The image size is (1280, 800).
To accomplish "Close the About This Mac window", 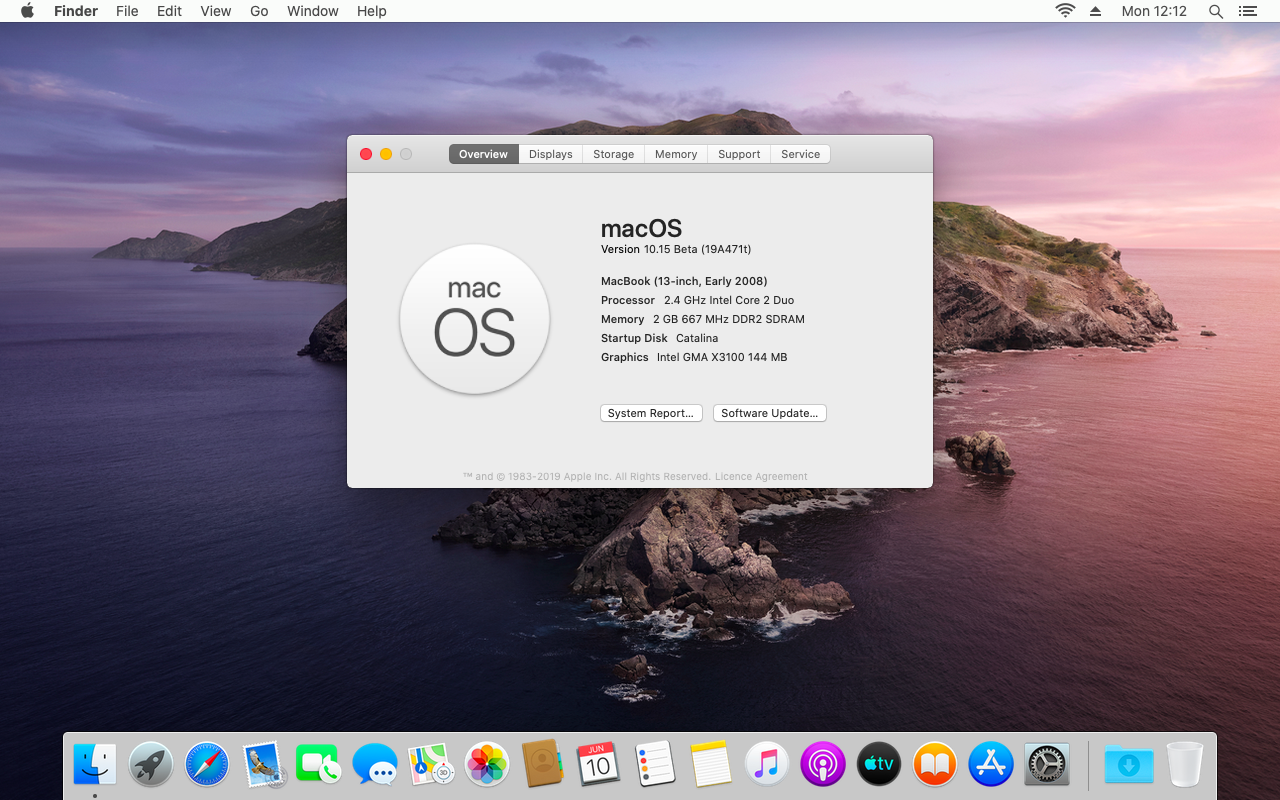I will point(366,154).
